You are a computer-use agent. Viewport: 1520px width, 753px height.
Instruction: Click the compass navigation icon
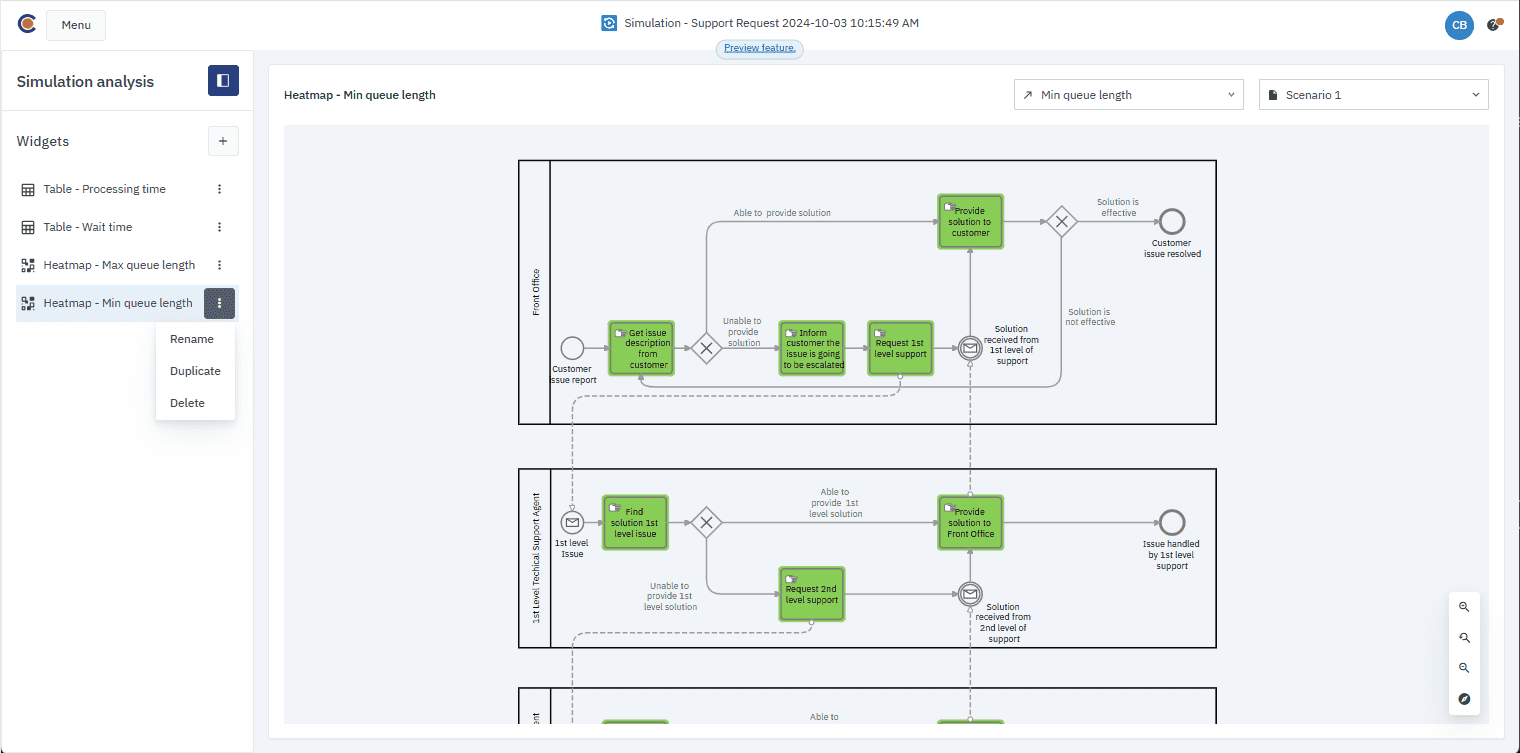pyautogui.click(x=1464, y=699)
